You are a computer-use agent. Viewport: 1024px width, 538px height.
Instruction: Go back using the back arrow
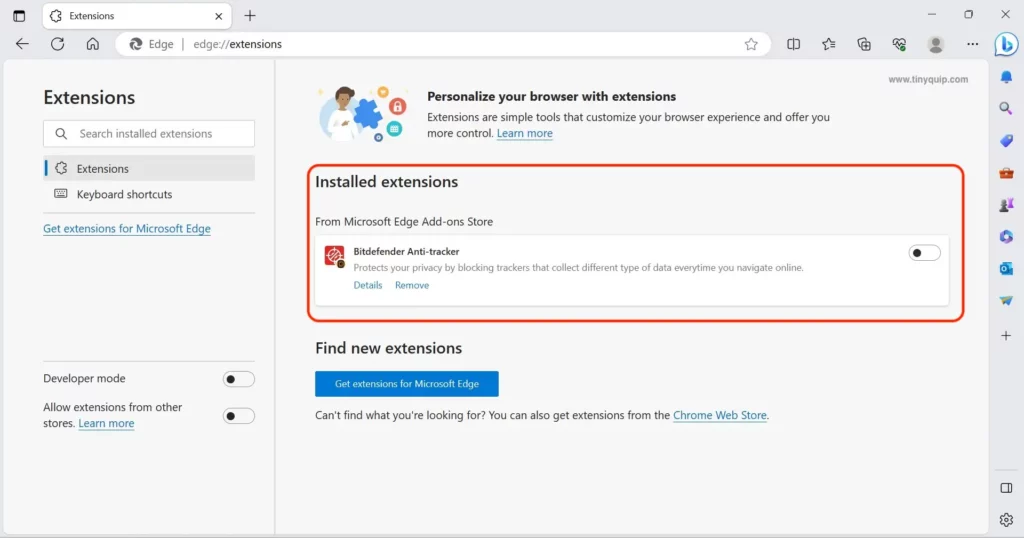pyautogui.click(x=22, y=44)
